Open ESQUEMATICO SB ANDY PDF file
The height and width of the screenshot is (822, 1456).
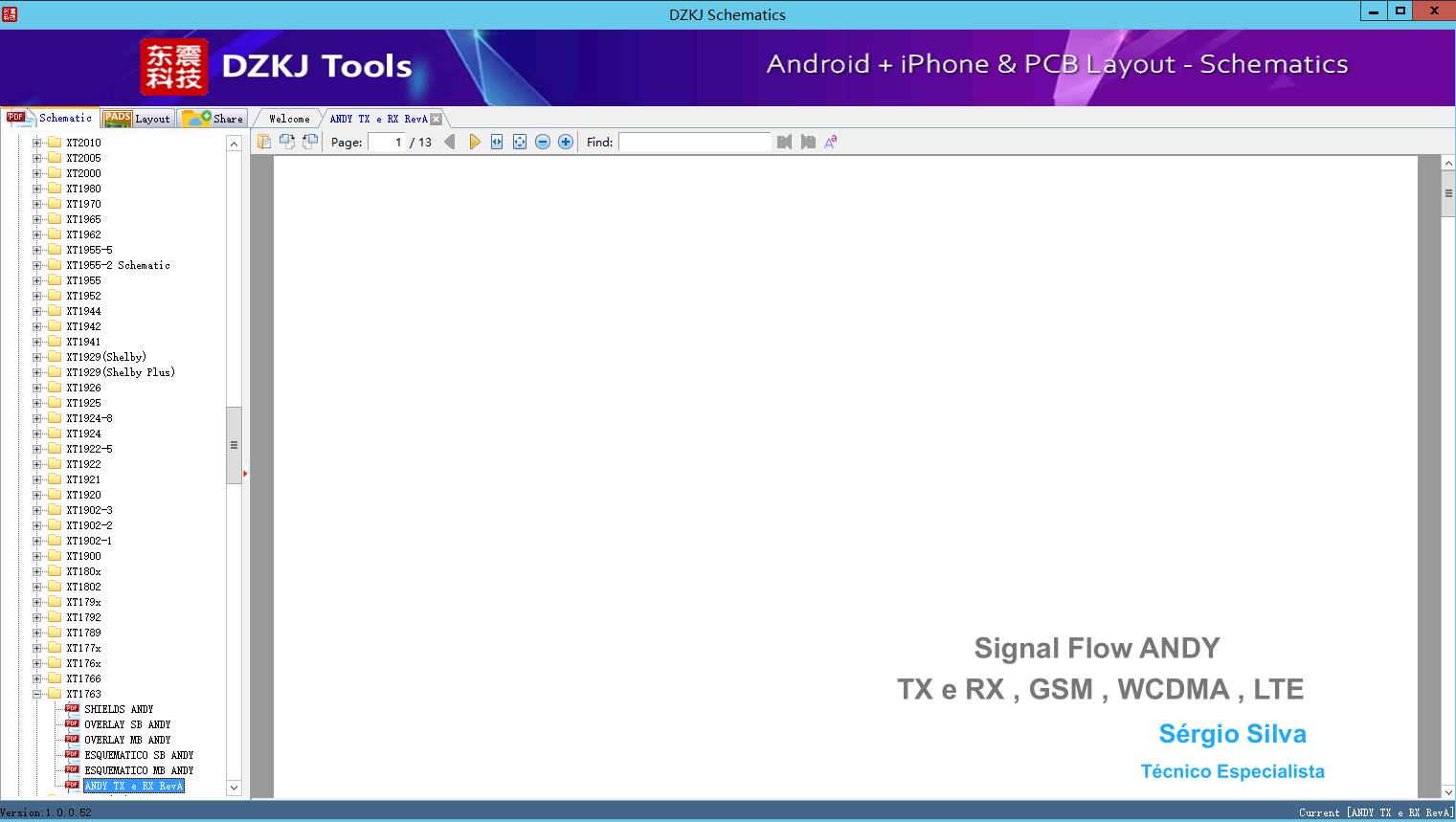pos(139,755)
